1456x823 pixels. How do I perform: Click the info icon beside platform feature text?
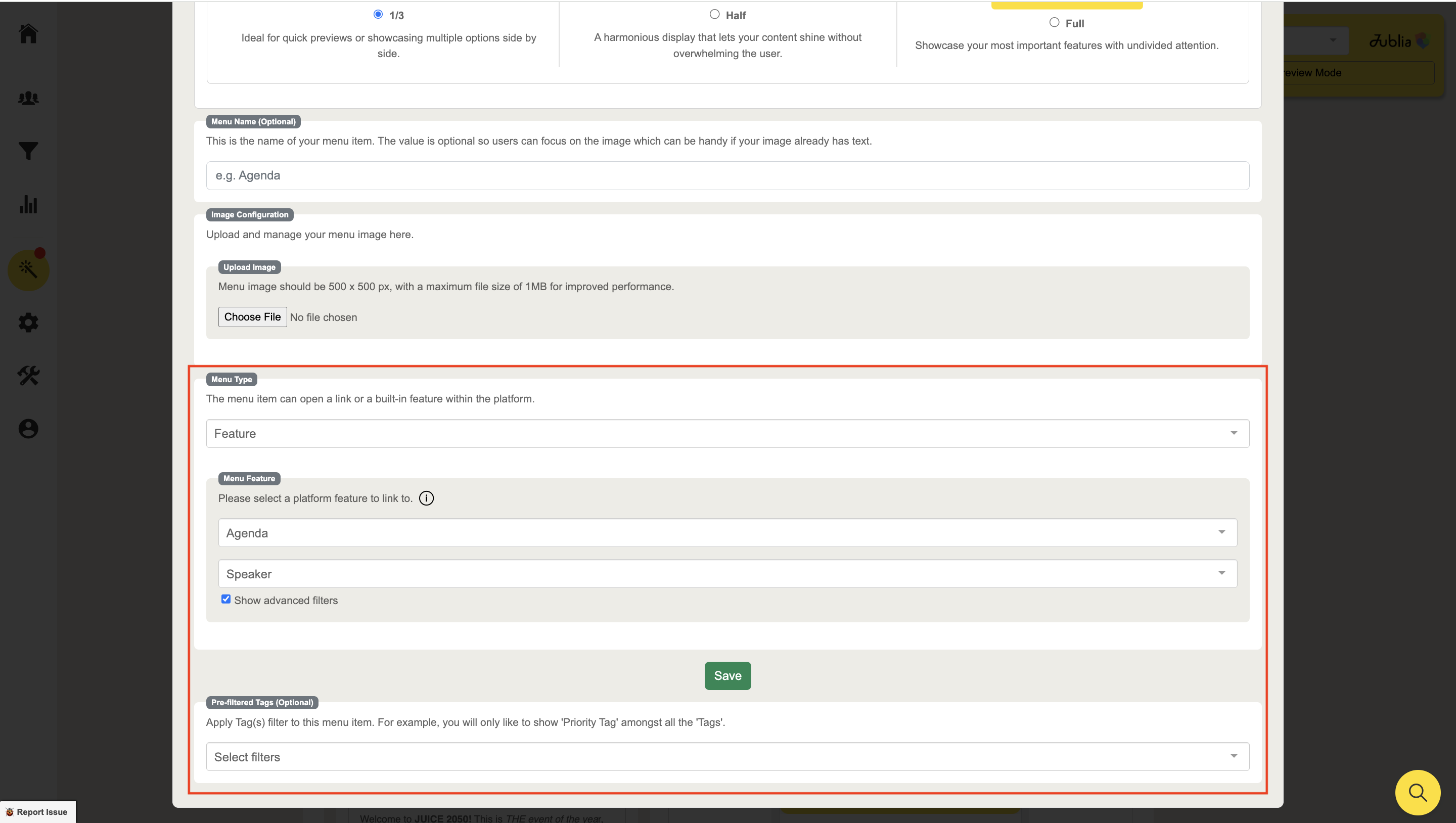426,498
